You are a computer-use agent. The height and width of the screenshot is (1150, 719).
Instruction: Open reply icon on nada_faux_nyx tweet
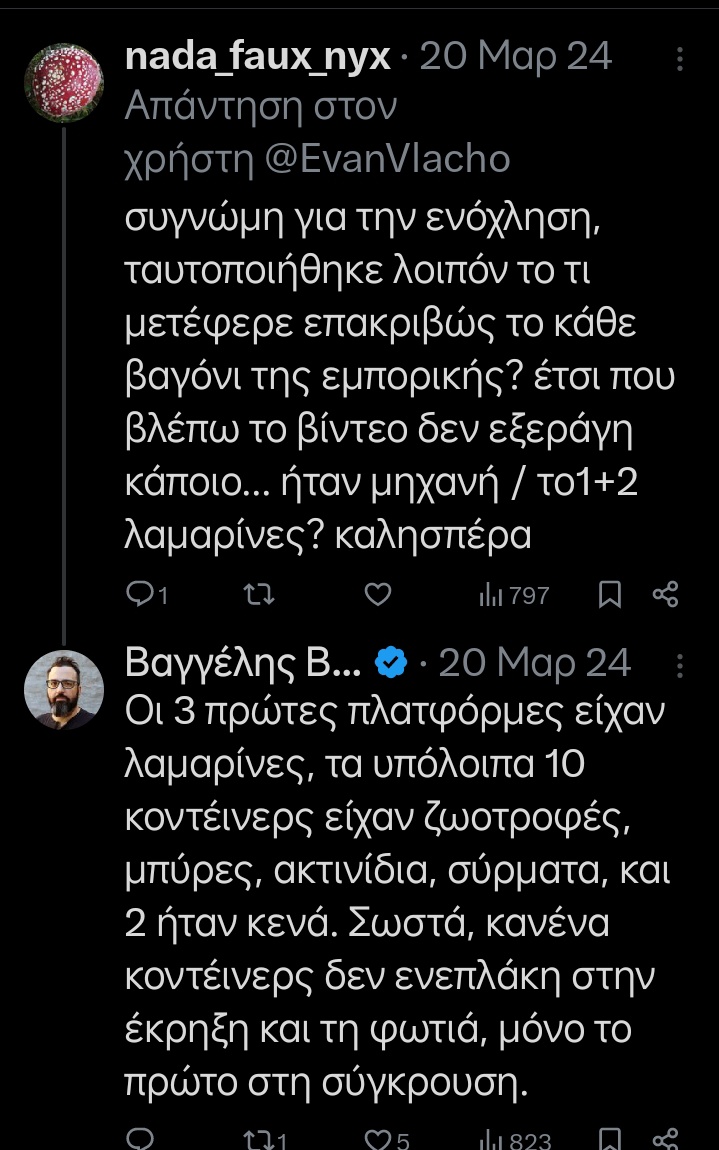click(x=147, y=594)
